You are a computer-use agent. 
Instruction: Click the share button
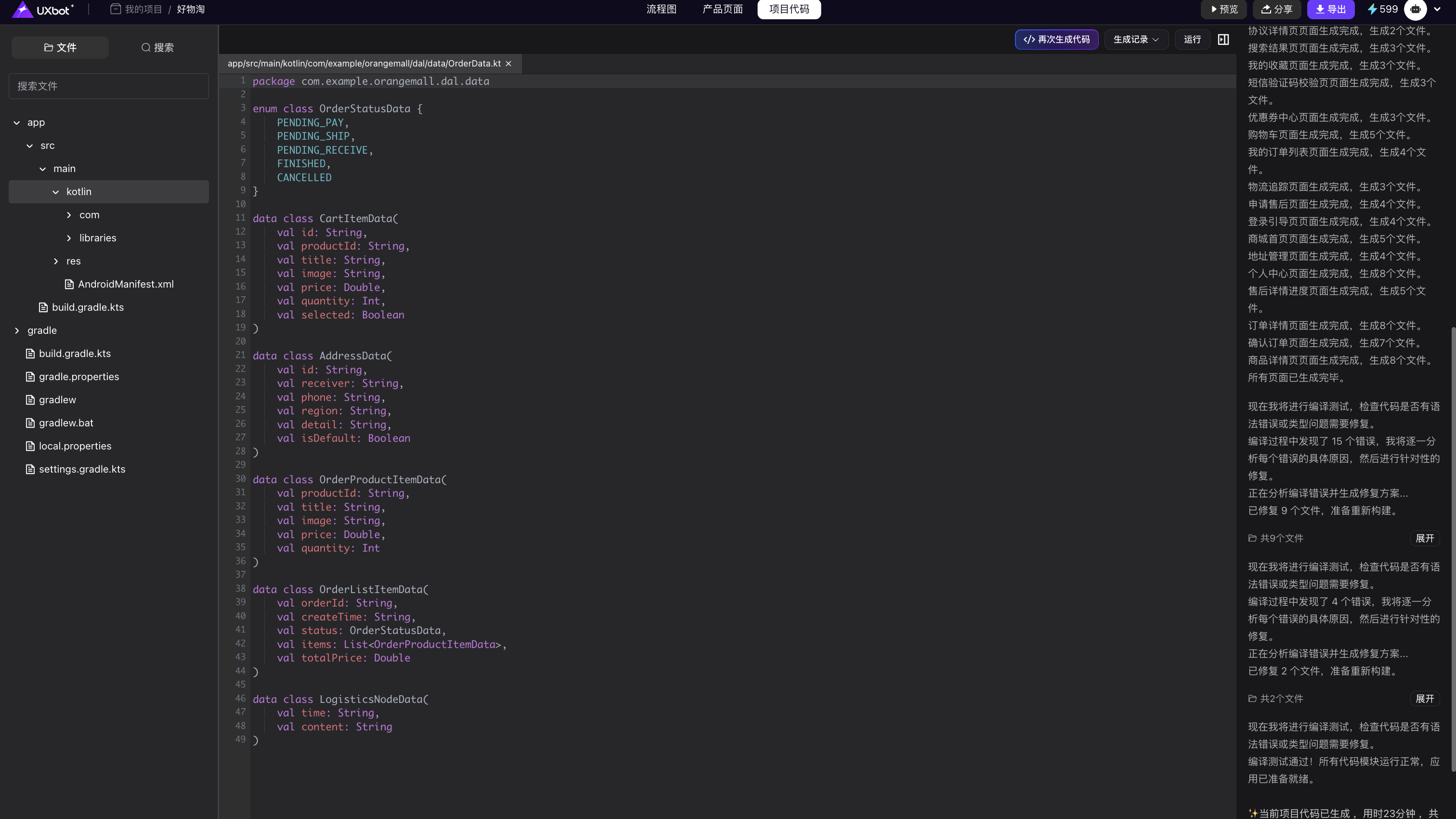[1276, 10]
